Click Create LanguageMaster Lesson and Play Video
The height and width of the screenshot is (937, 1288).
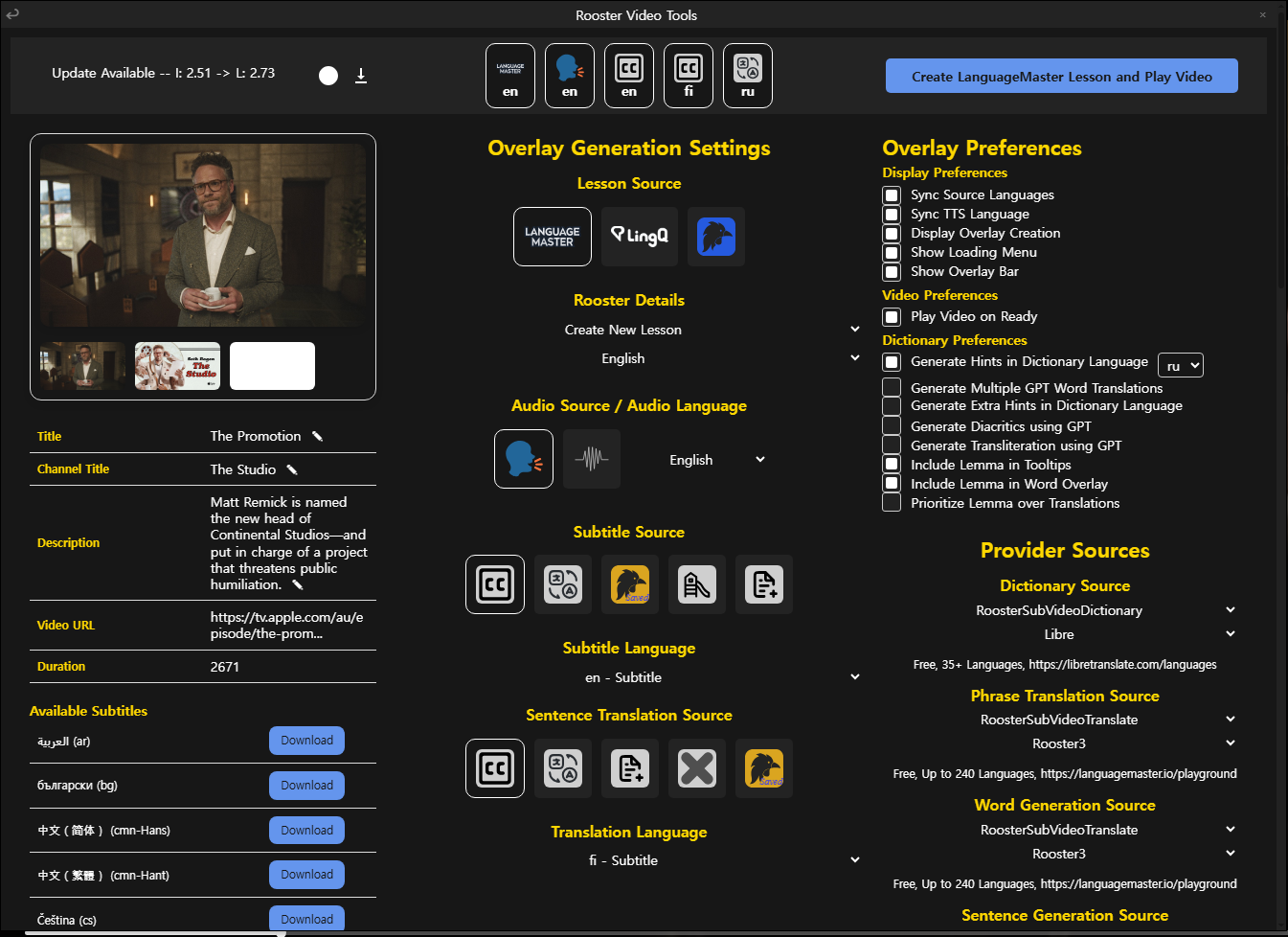tap(1062, 77)
